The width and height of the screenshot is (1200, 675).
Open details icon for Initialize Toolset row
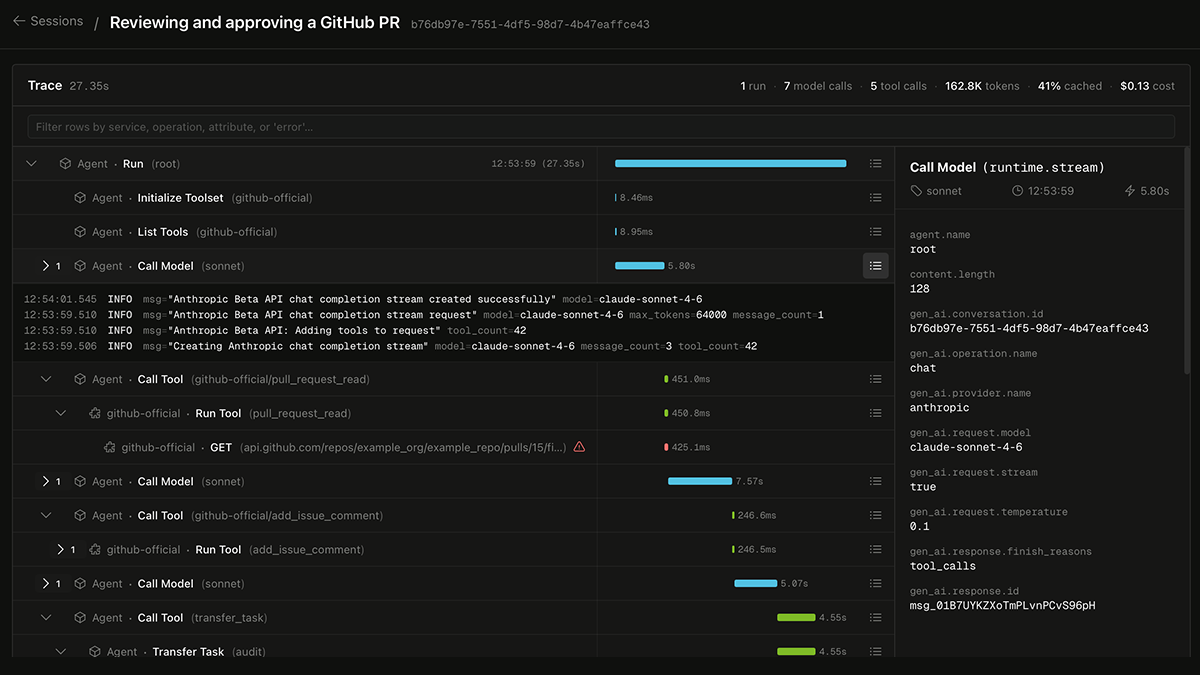[x=875, y=198]
